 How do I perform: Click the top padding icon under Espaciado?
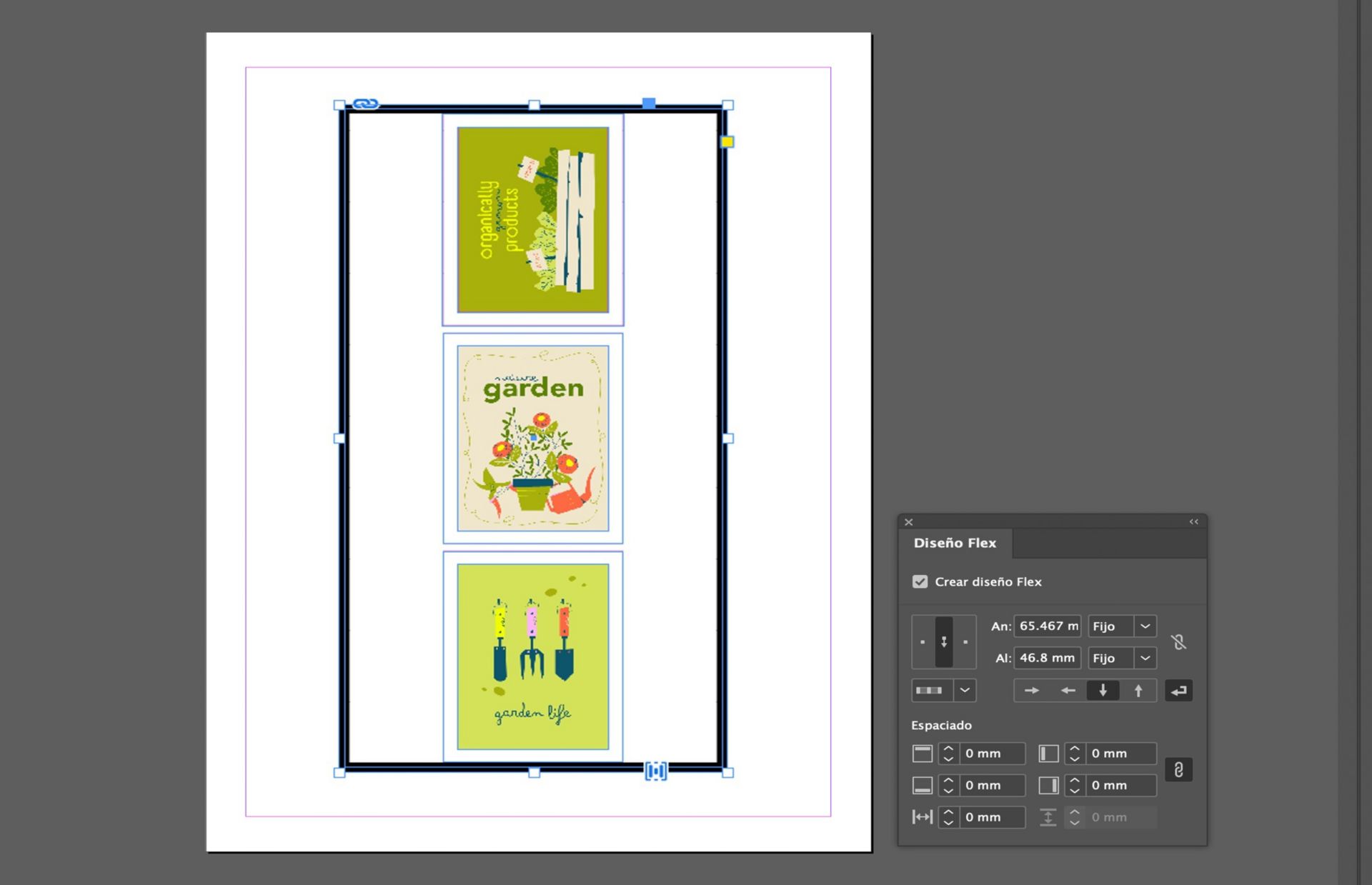923,753
